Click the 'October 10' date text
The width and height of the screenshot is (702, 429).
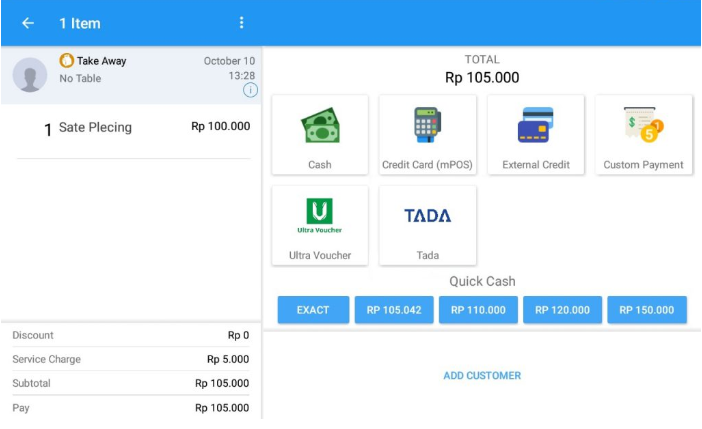pyautogui.click(x=229, y=61)
